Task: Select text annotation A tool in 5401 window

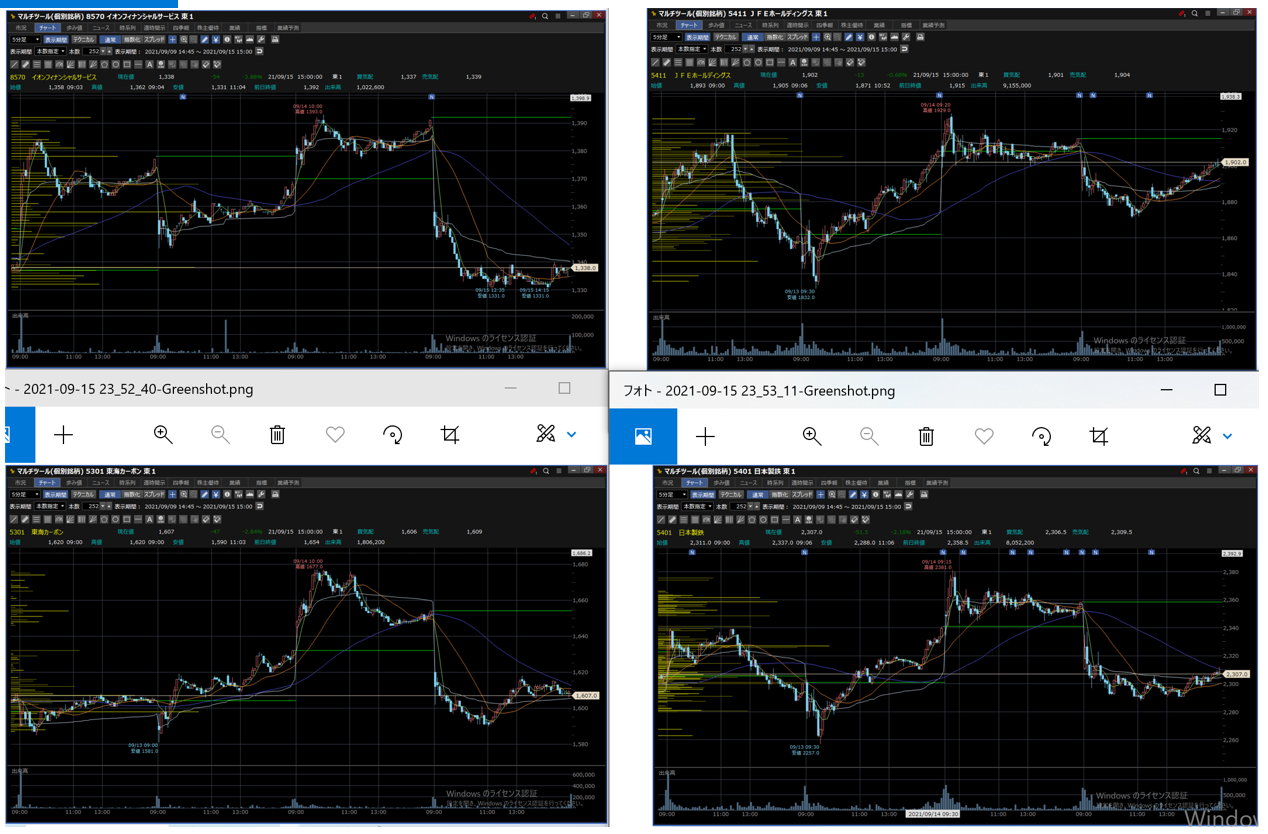Action: click(x=797, y=520)
